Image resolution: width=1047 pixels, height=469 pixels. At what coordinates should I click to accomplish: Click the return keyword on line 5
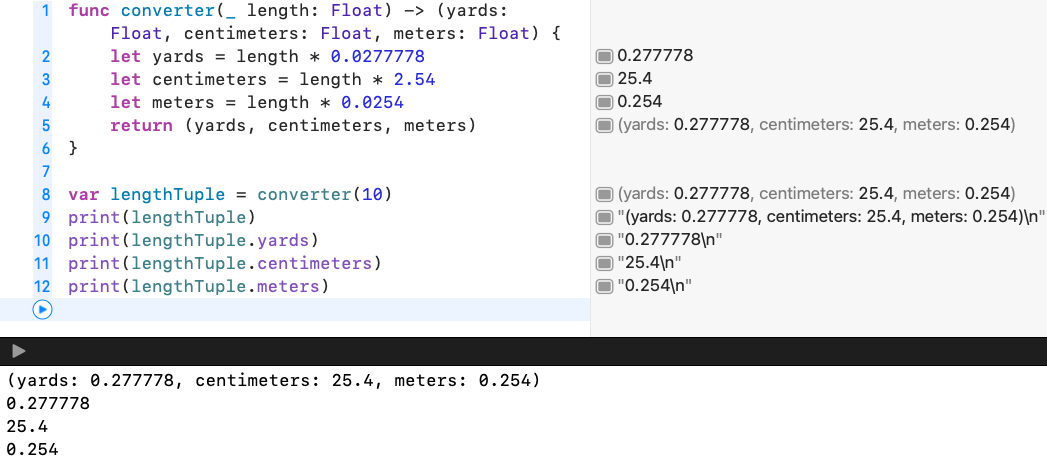pyautogui.click(x=142, y=126)
